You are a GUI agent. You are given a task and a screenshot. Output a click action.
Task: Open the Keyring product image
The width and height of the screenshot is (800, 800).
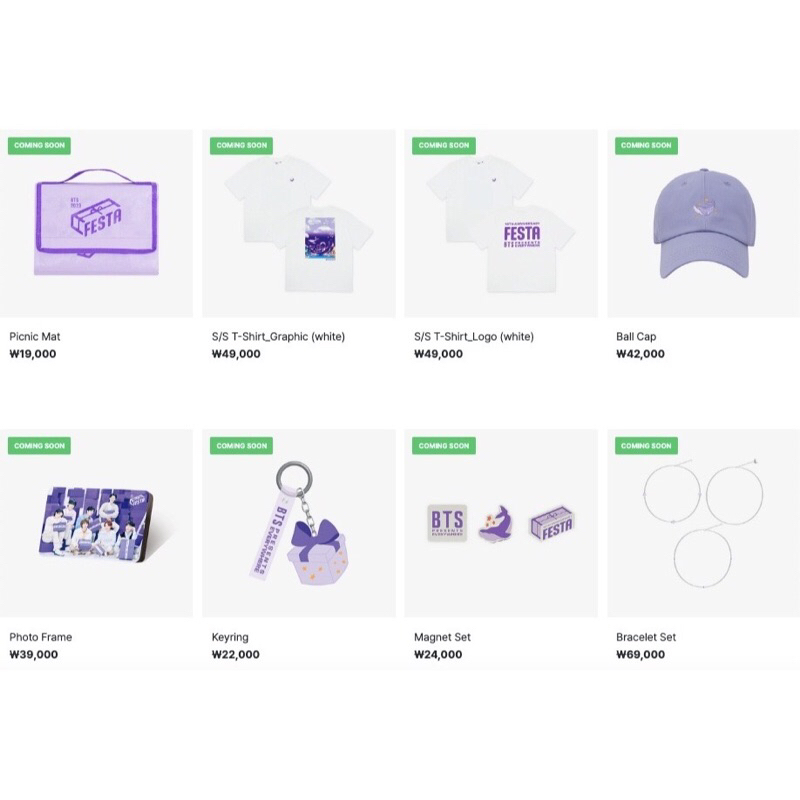299,523
